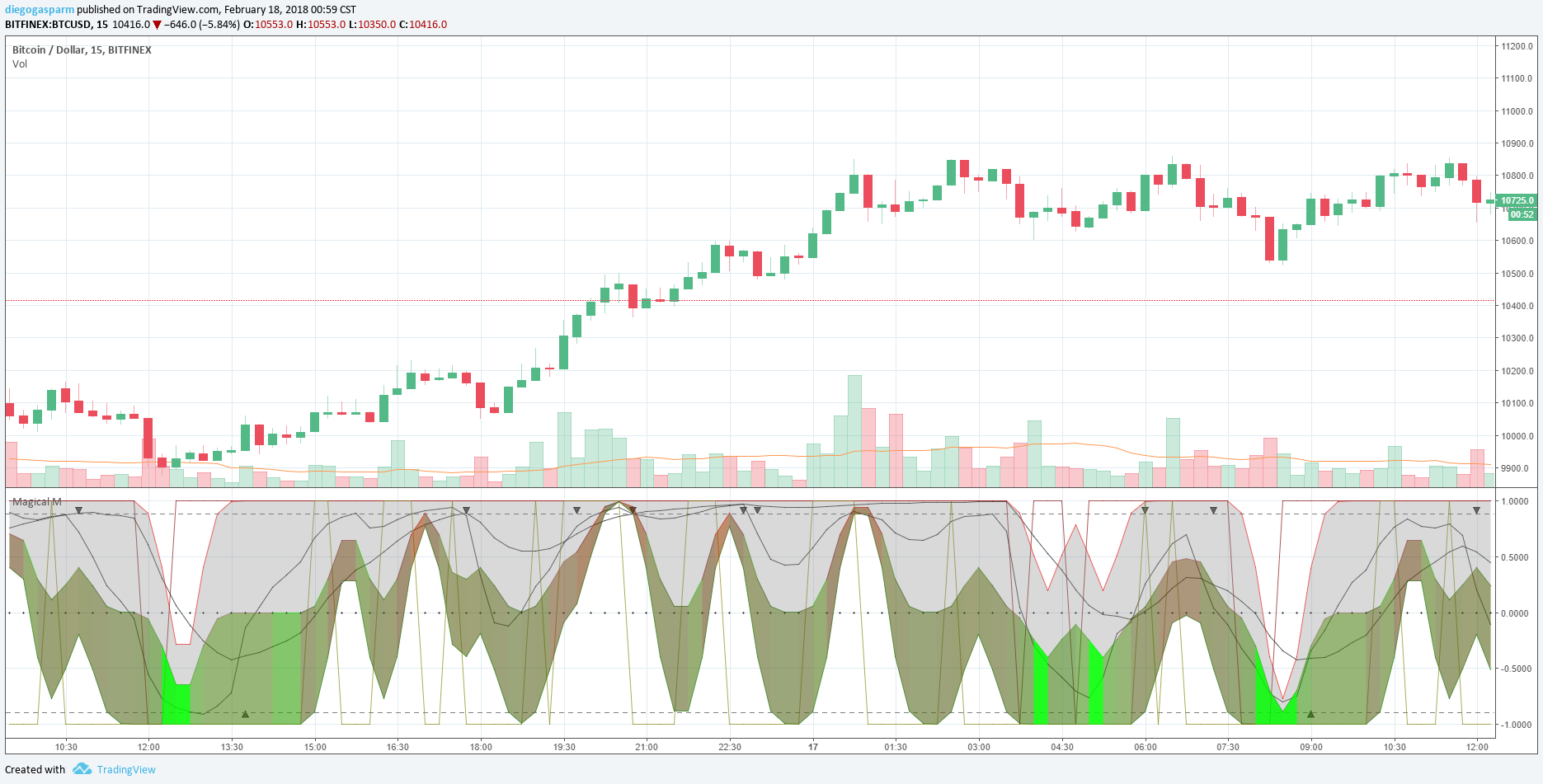The height and width of the screenshot is (784, 1543).
Task: Click the red down-arrow price change icon
Action: coord(157,25)
